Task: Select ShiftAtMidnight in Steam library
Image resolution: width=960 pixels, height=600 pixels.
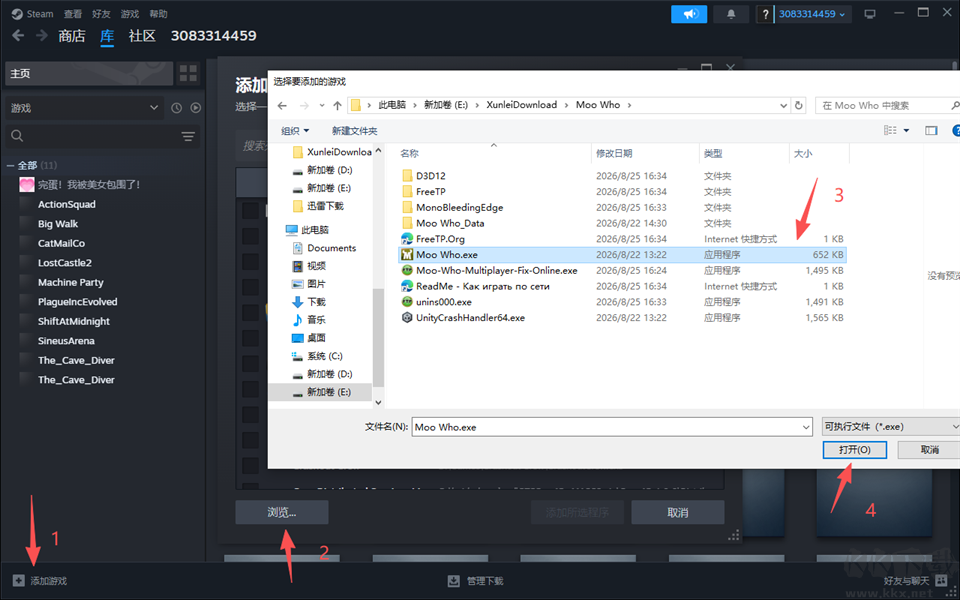Action: [73, 321]
